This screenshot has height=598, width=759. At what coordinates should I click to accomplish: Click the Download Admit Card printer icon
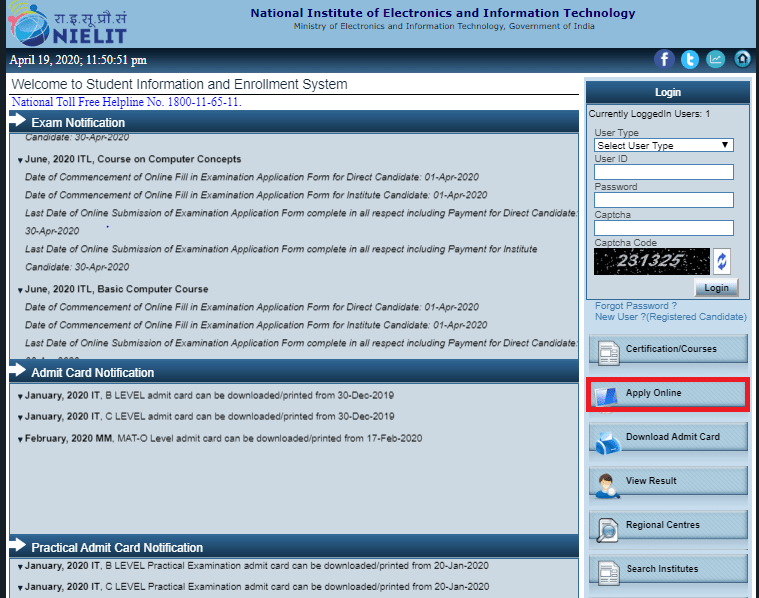coord(608,441)
